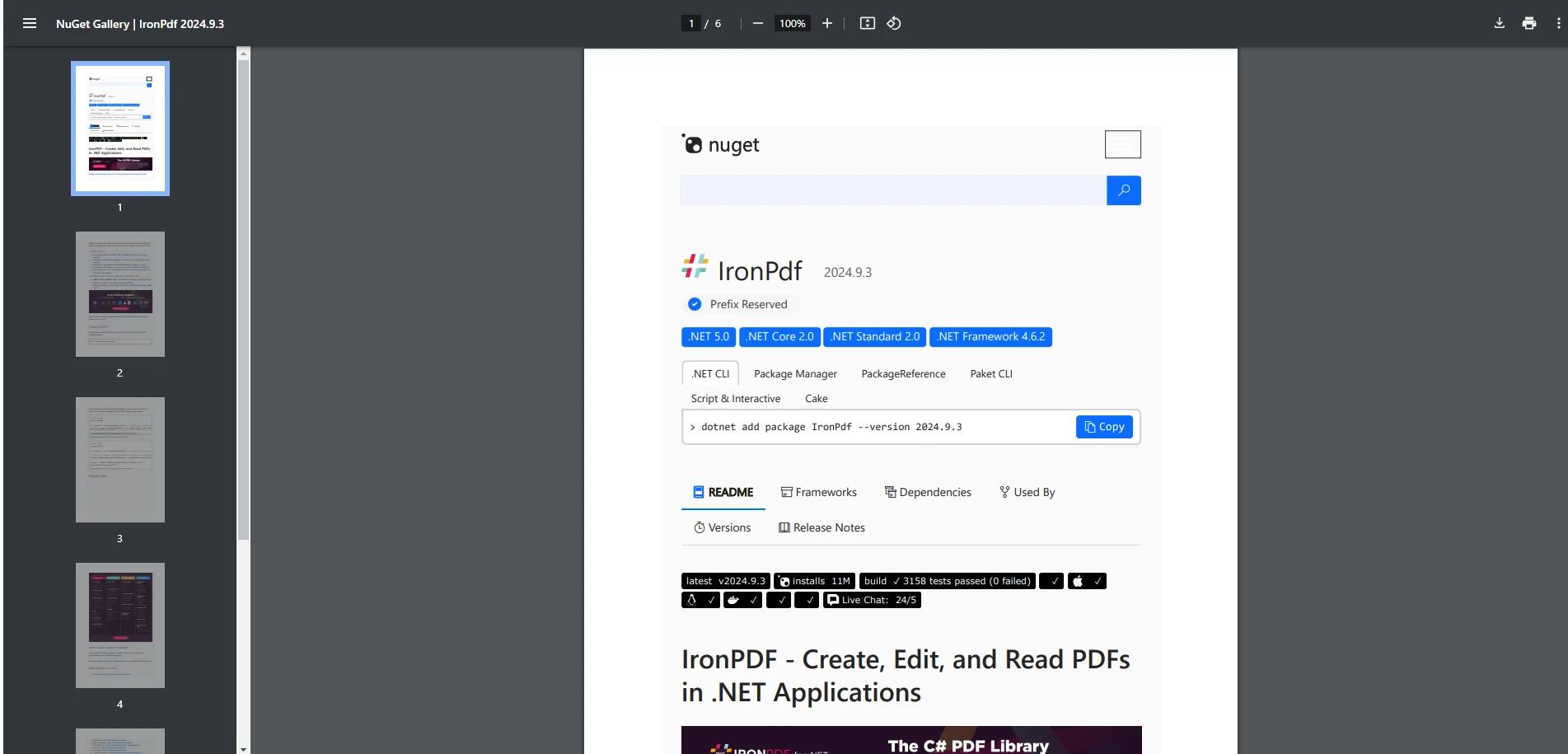The width and height of the screenshot is (1568, 754).
Task: Click the IronPDF Create, Edit, Read heading
Action: (906, 676)
